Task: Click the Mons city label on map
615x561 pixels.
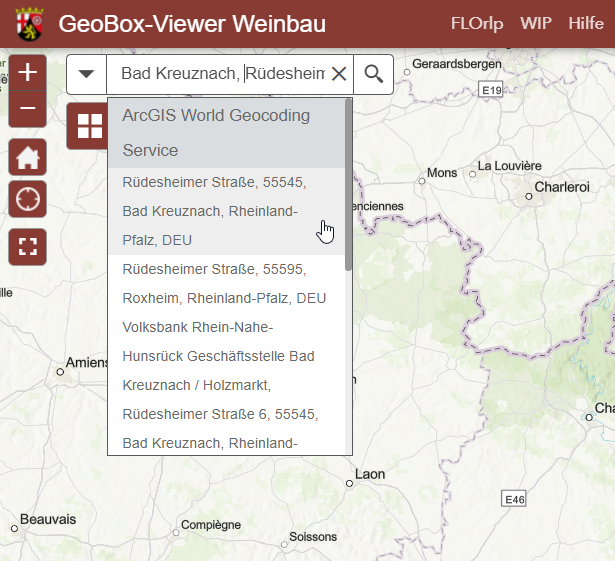Action: [442, 173]
